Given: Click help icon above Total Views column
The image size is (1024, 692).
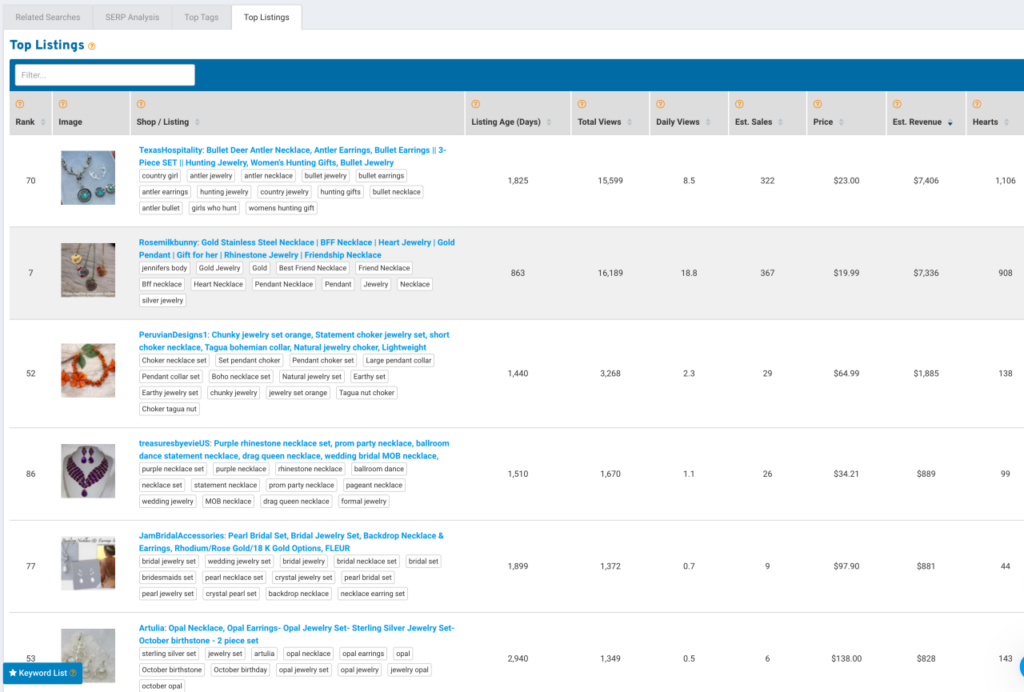Looking at the screenshot, I should click(581, 105).
